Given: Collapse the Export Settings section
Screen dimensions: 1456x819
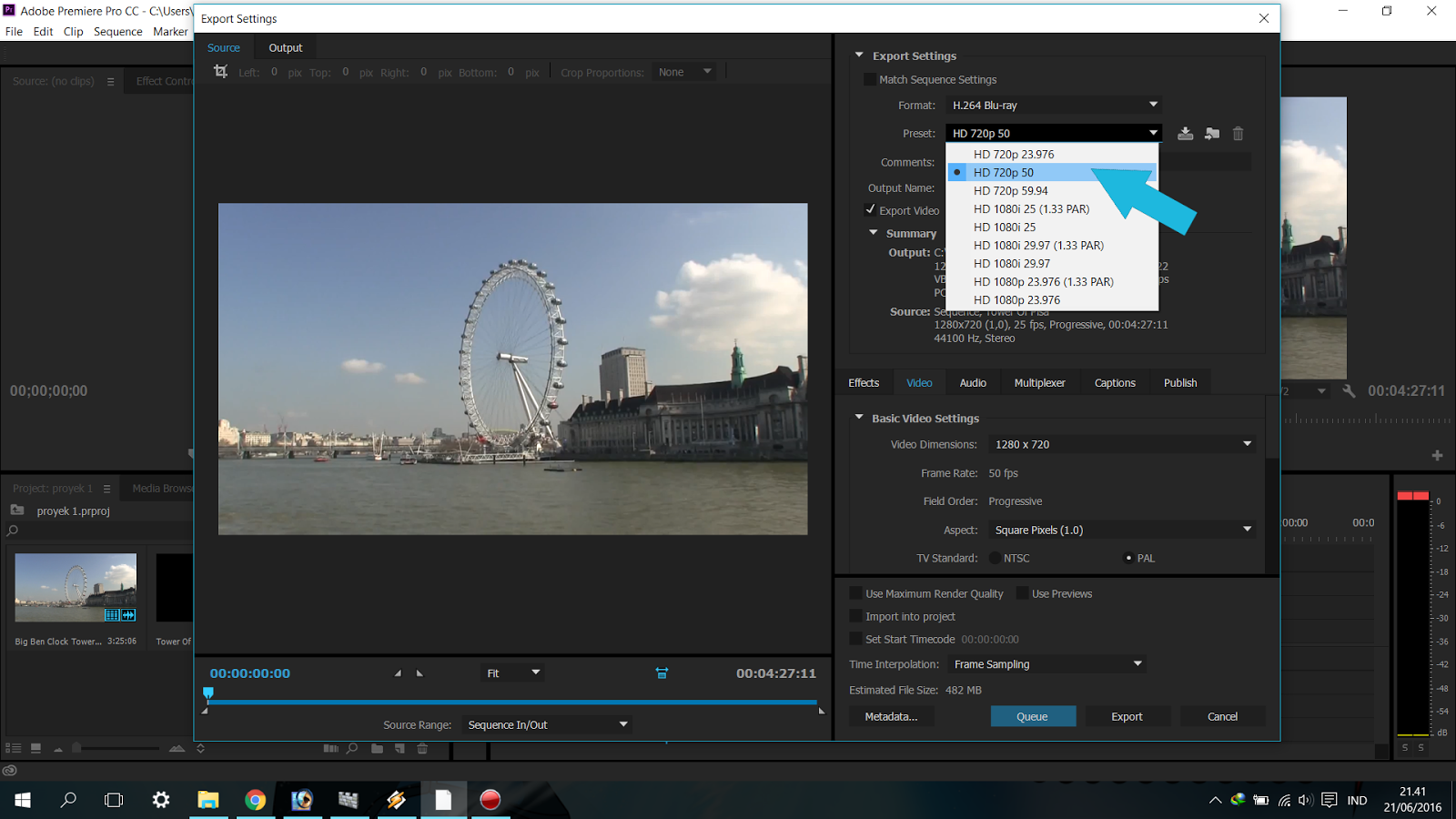Looking at the screenshot, I should pos(859,56).
